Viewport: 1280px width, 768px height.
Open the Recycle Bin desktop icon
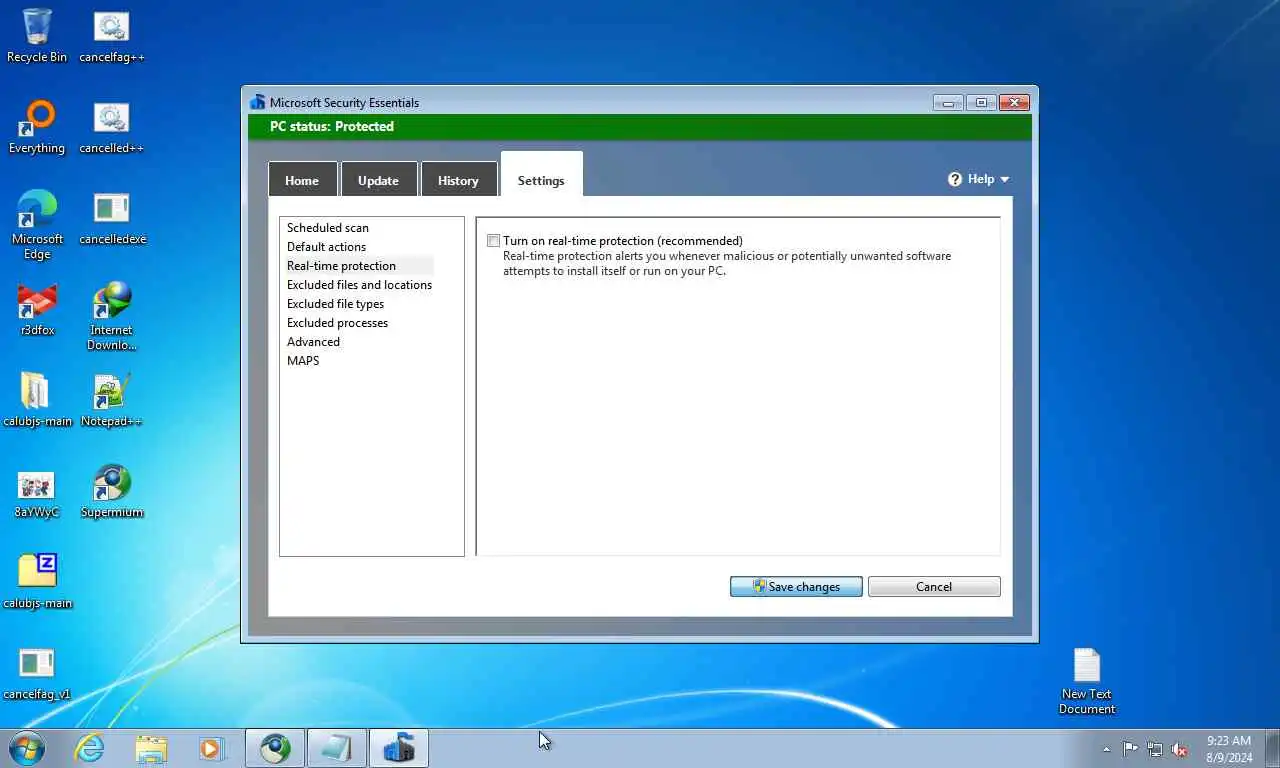click(37, 36)
